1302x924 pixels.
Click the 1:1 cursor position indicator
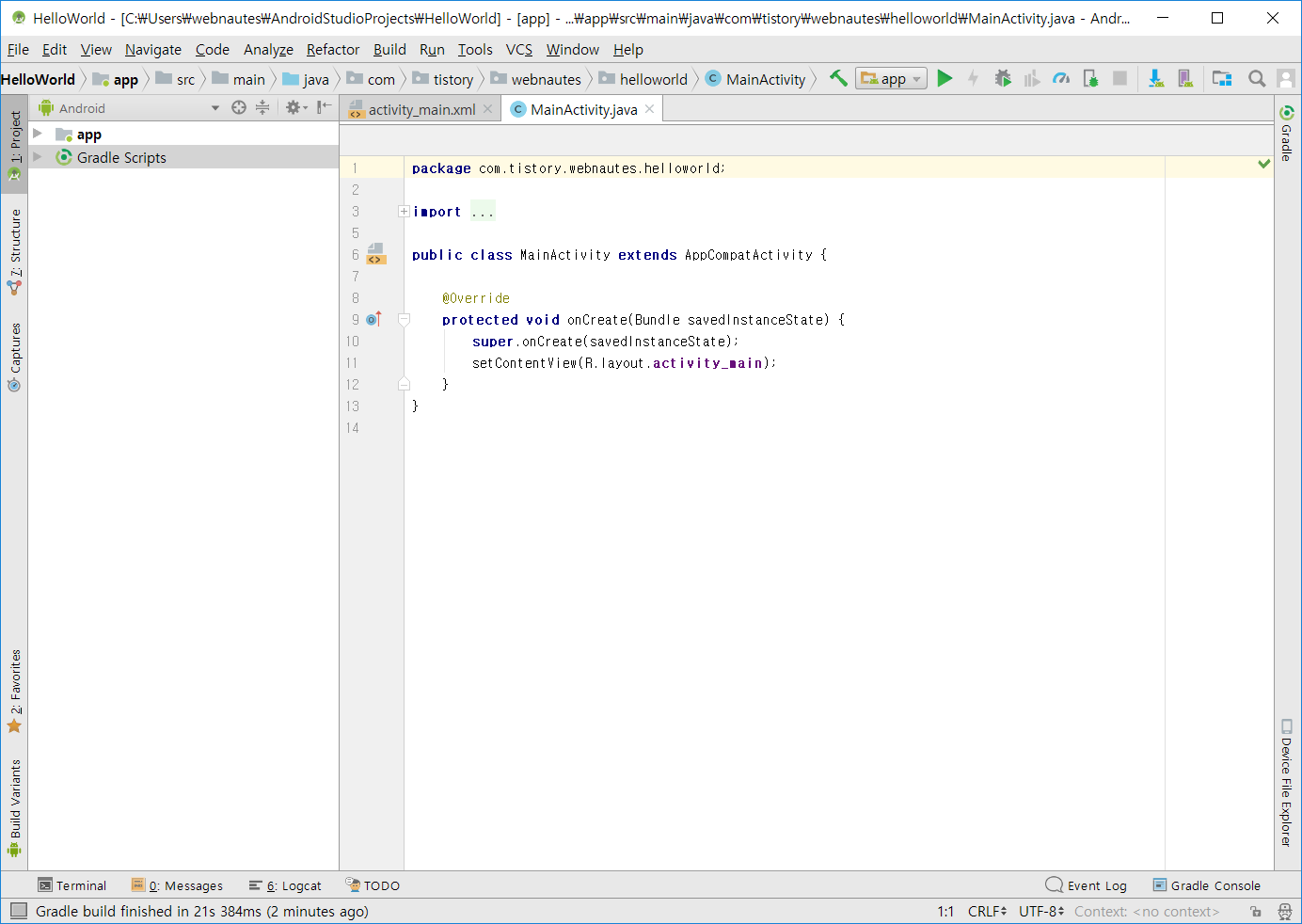[945, 911]
